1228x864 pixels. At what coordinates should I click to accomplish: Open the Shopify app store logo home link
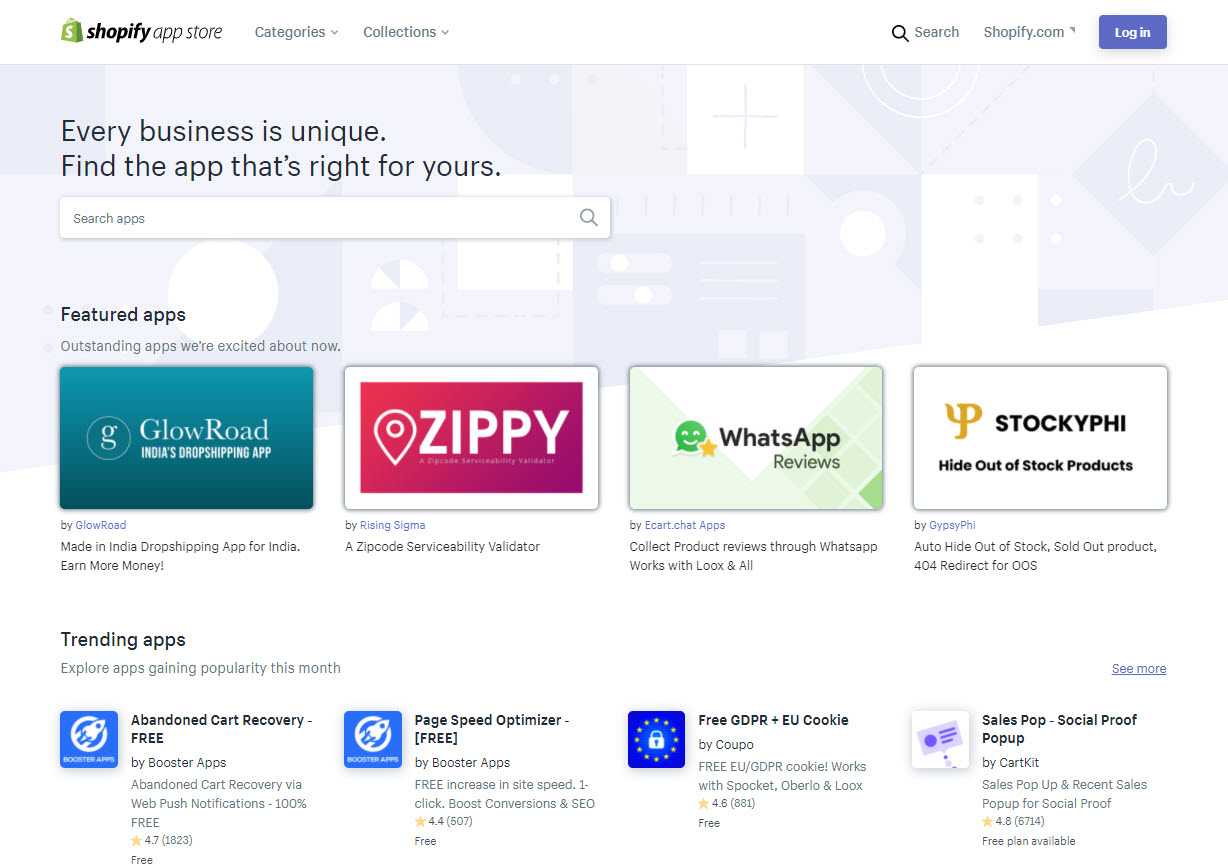pos(141,31)
